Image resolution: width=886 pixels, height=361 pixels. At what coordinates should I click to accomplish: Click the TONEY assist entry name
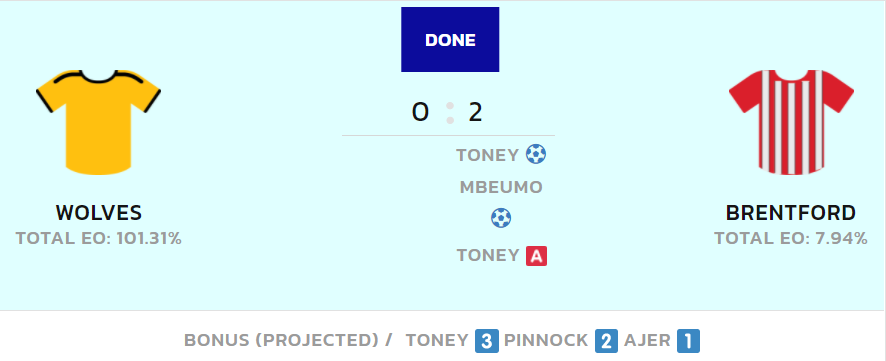pyautogui.click(x=488, y=256)
